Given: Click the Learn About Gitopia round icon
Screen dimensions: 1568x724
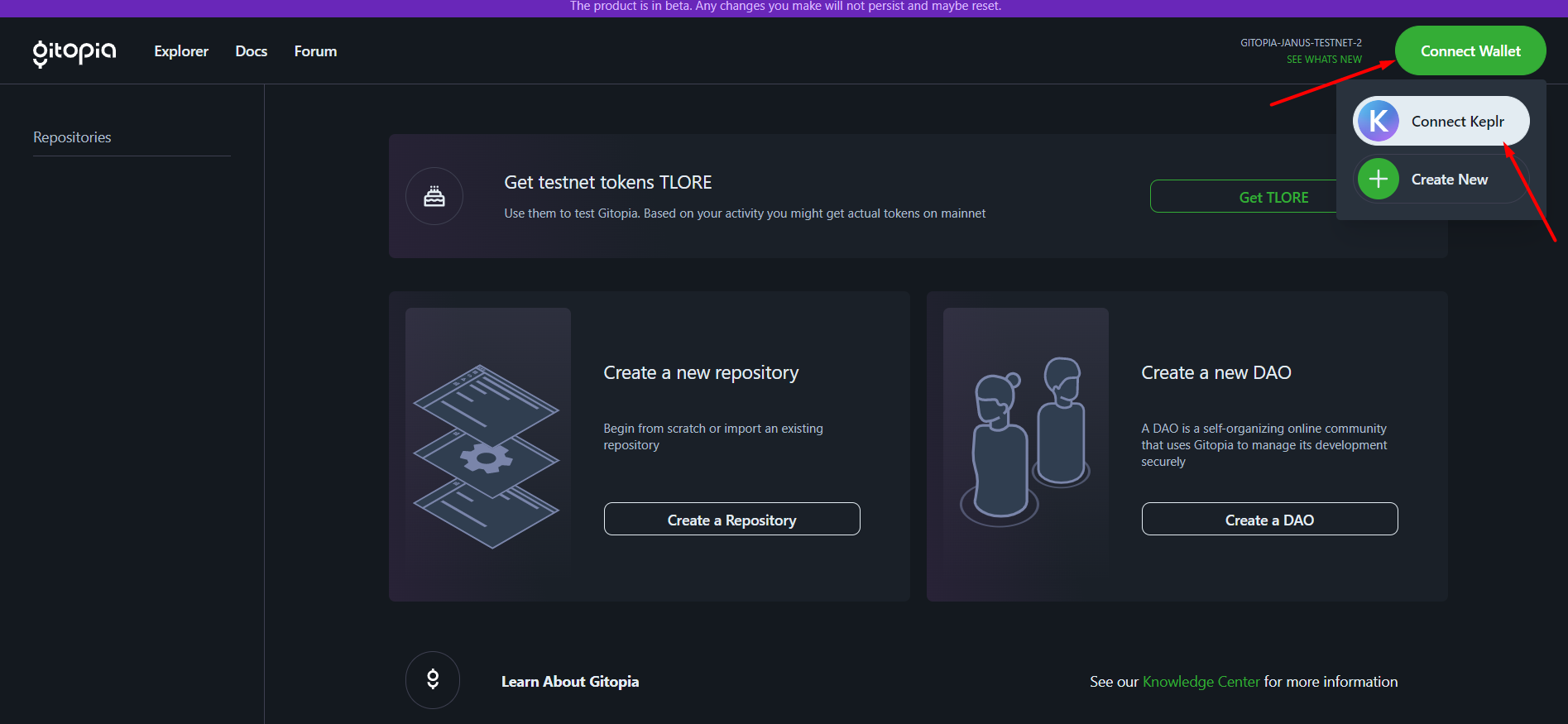Looking at the screenshot, I should coord(433,680).
